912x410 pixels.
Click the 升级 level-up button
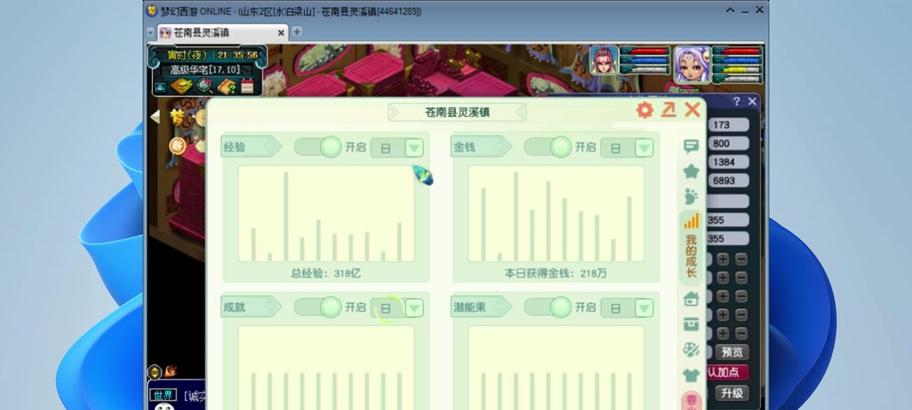coord(732,393)
